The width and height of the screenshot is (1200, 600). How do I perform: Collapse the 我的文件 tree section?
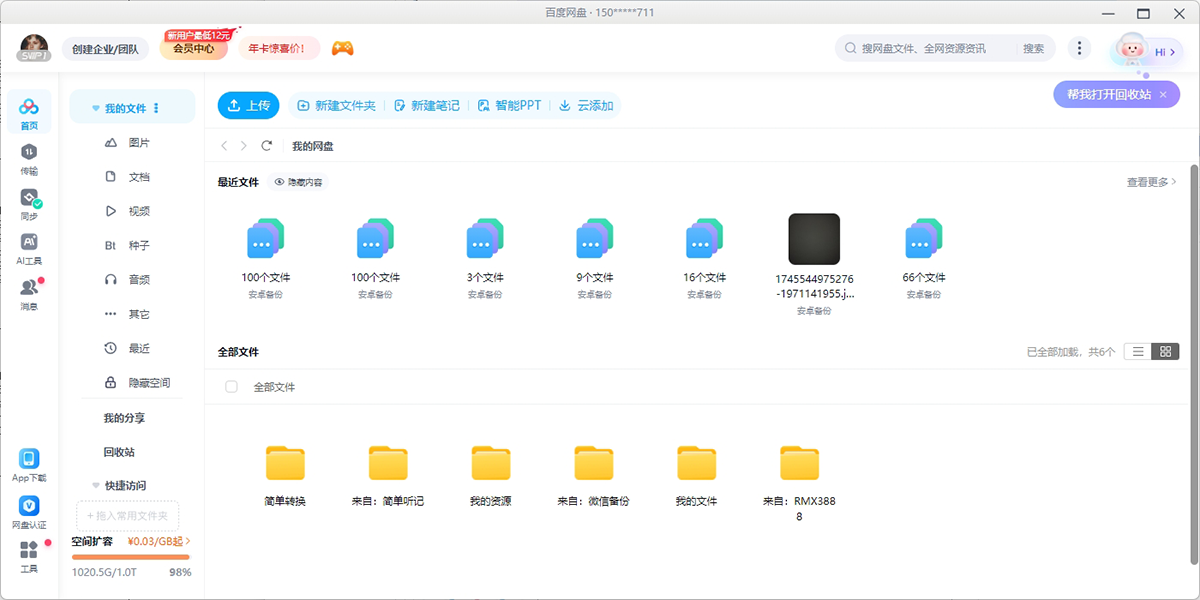(96, 108)
